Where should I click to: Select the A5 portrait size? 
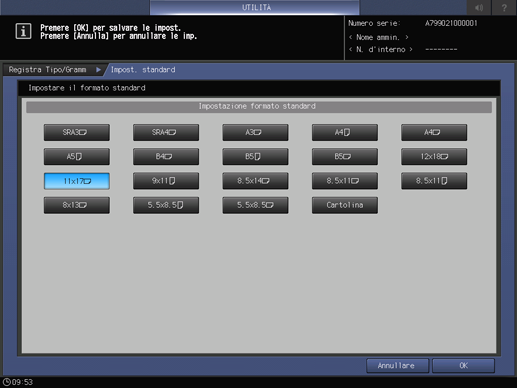[77, 157]
